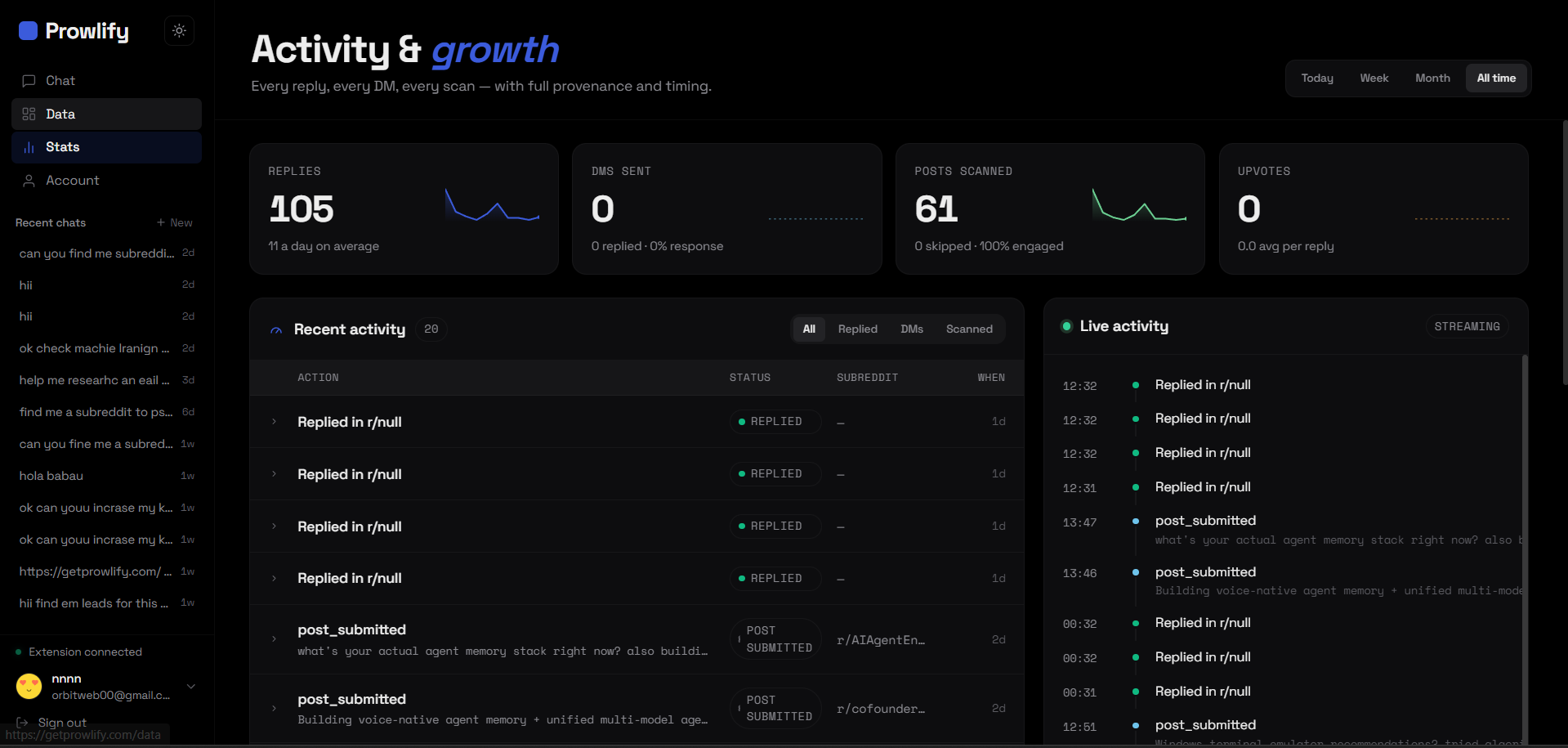This screenshot has height=748, width=1568.
Task: Open the DMs Sent stat card
Action: coord(727,208)
